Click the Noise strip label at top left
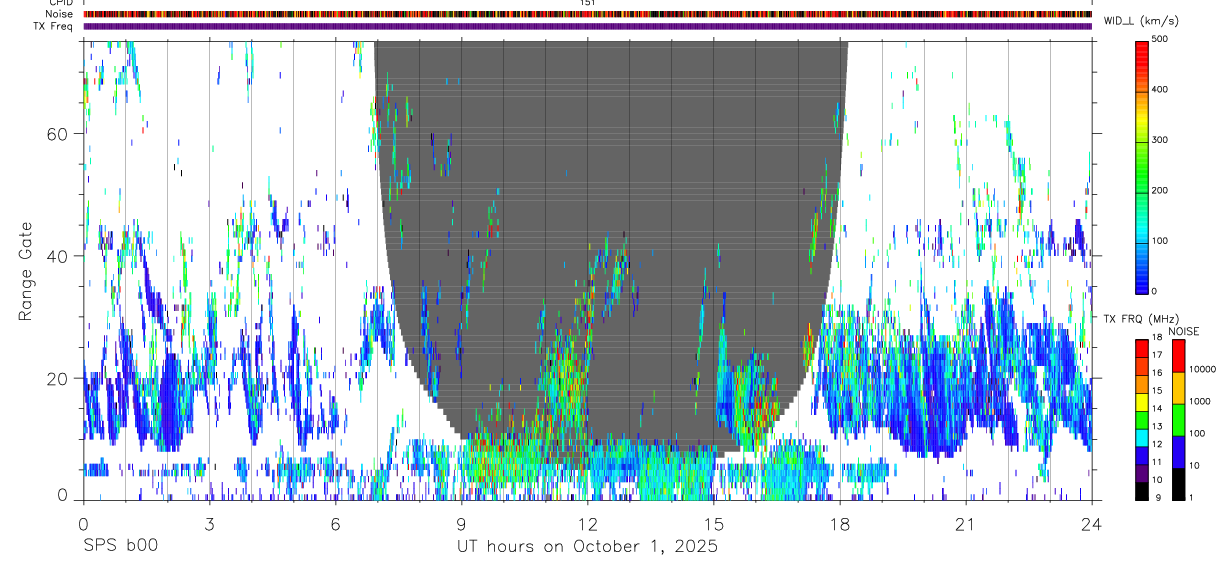 tap(59, 14)
